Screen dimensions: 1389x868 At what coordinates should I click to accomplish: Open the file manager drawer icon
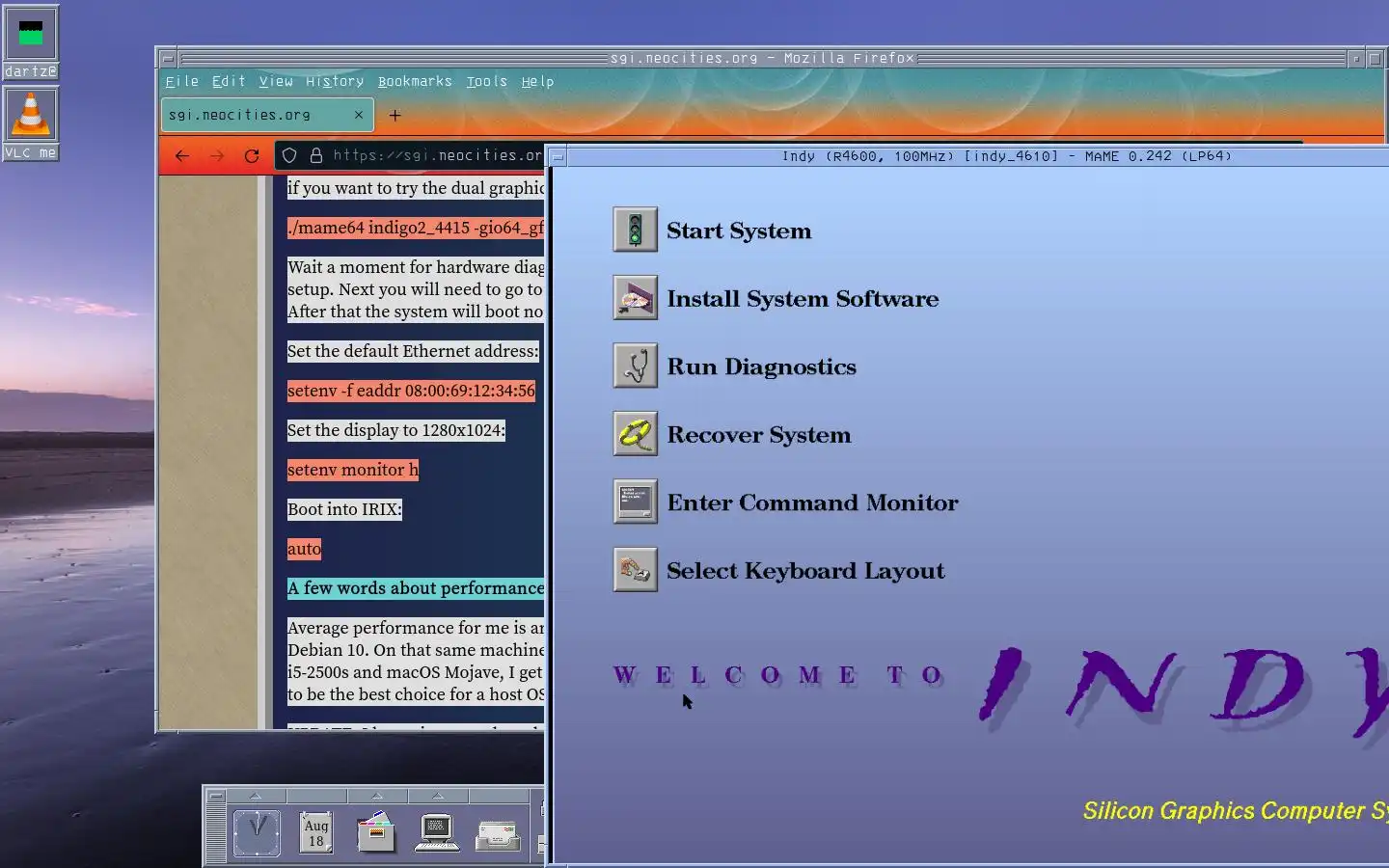pyautogui.click(x=376, y=833)
